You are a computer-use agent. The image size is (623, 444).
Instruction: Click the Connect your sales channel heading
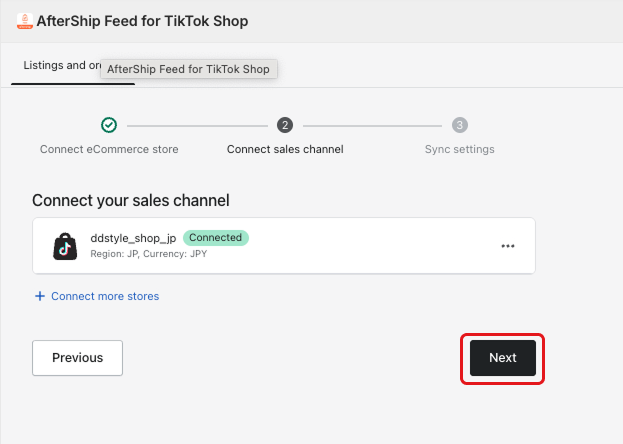[x=131, y=200]
